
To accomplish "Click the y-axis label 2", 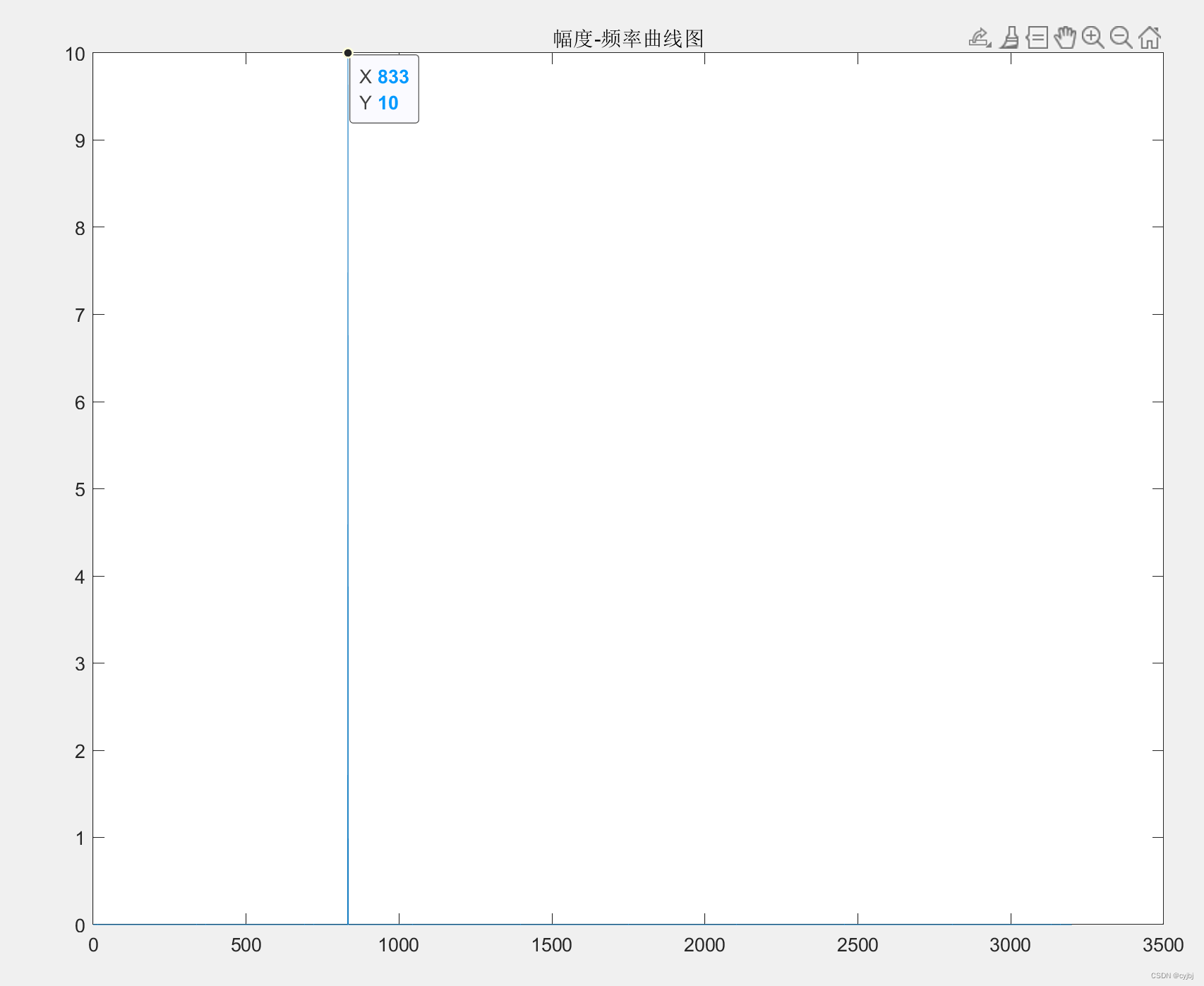I will click(80, 751).
